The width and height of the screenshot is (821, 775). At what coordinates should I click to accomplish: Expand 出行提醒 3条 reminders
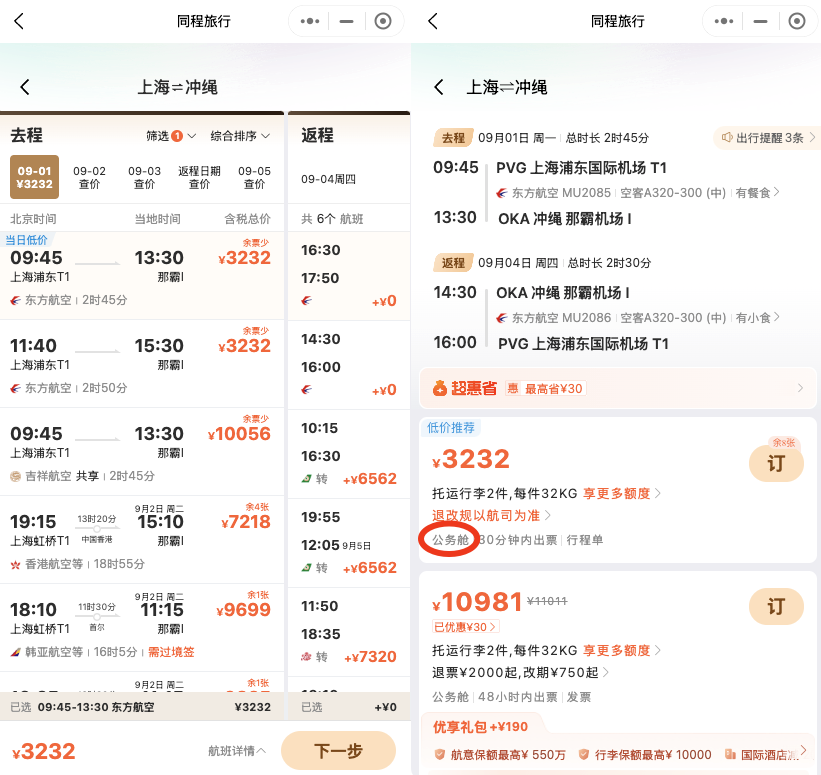click(x=767, y=138)
